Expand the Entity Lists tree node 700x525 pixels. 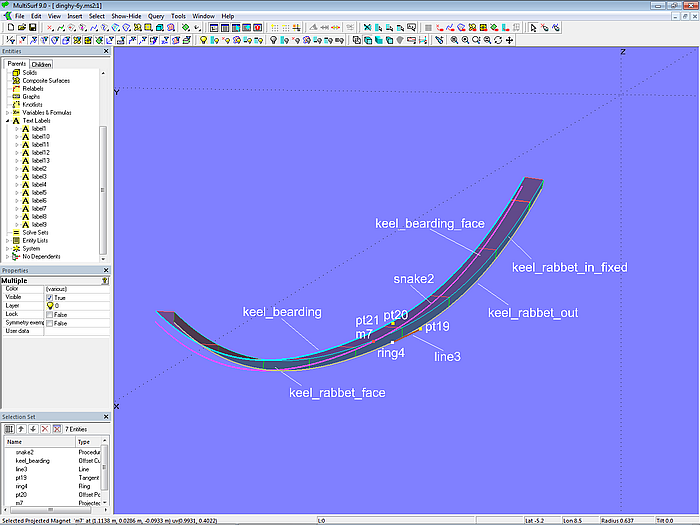coord(7,240)
